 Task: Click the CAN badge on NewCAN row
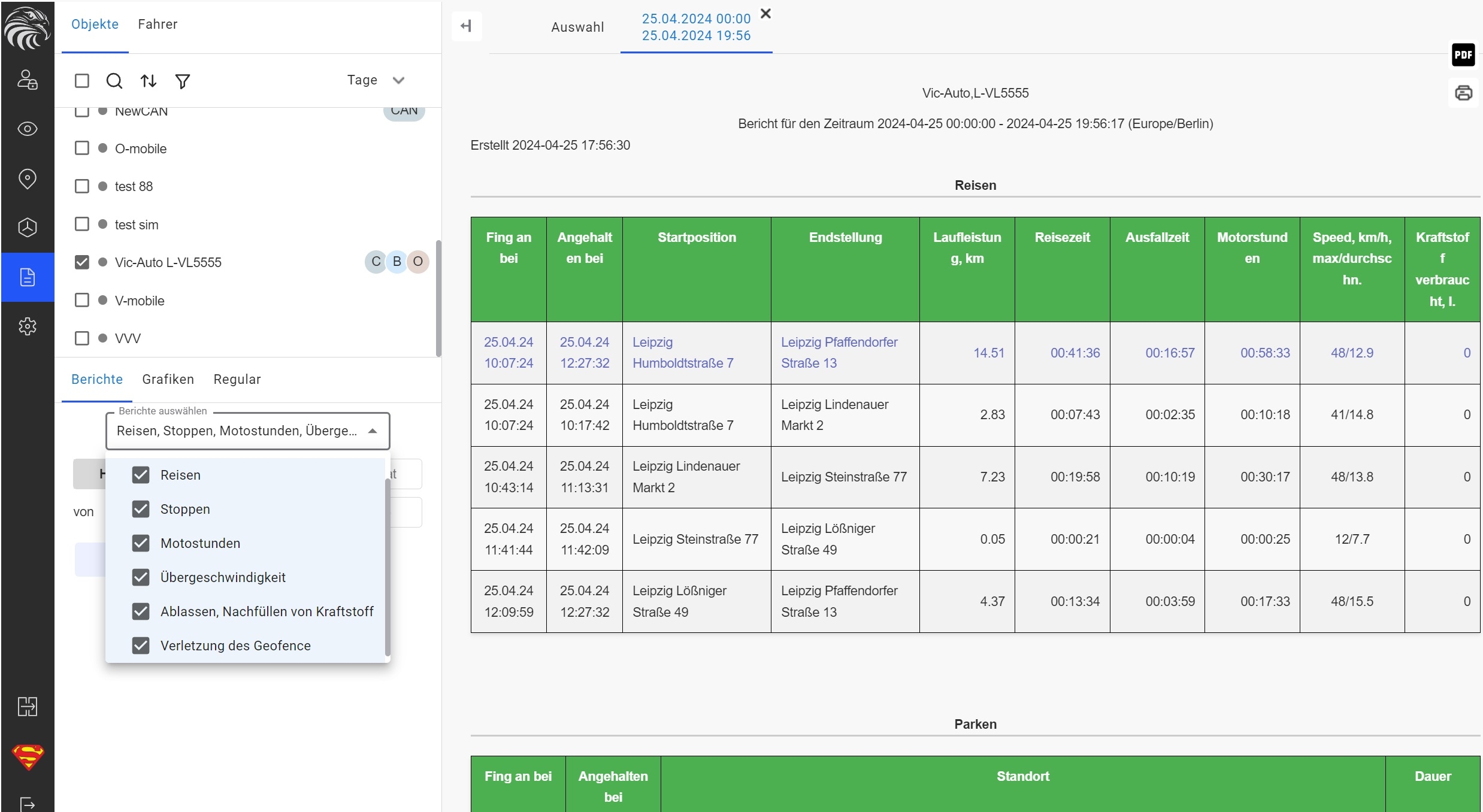point(404,113)
